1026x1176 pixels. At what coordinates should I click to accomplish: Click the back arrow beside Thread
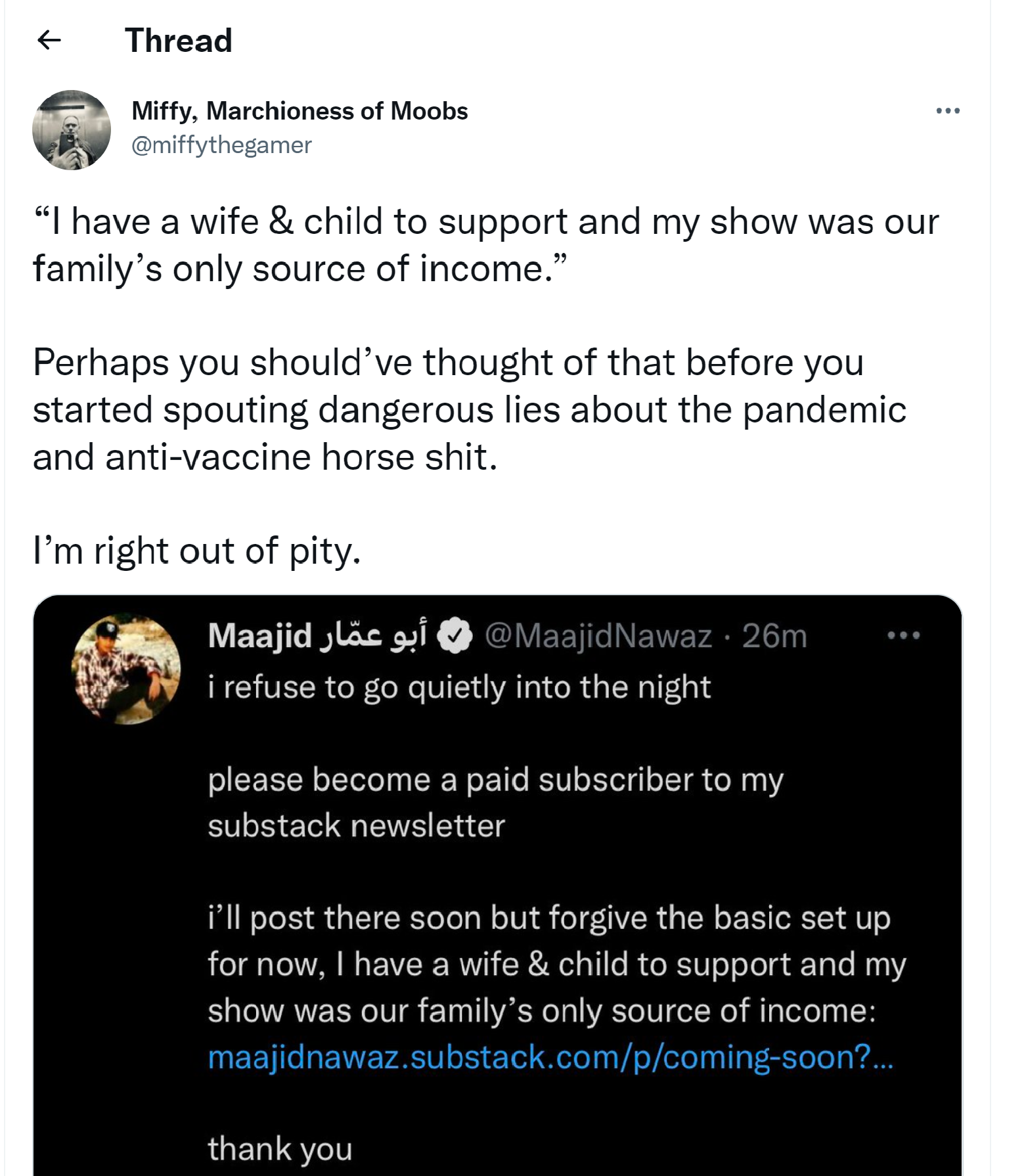pyautogui.click(x=49, y=41)
